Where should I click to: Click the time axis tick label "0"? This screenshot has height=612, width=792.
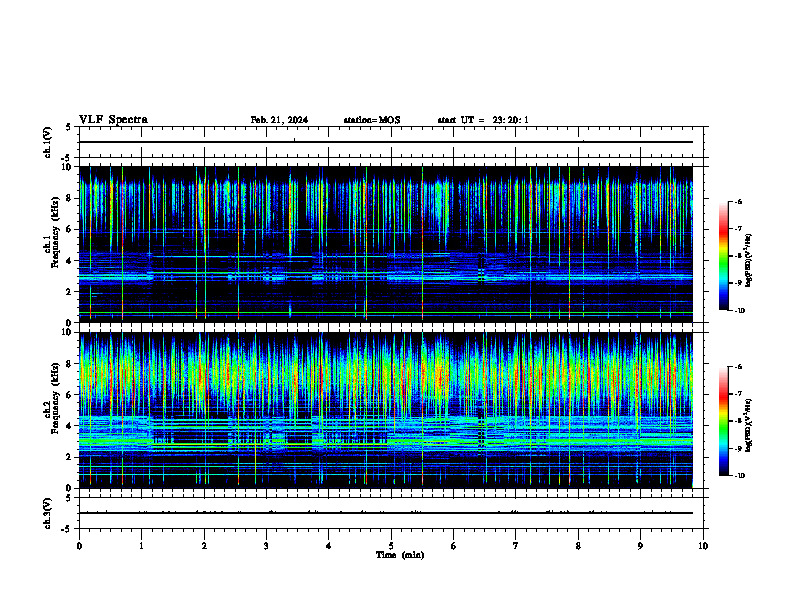point(79,546)
